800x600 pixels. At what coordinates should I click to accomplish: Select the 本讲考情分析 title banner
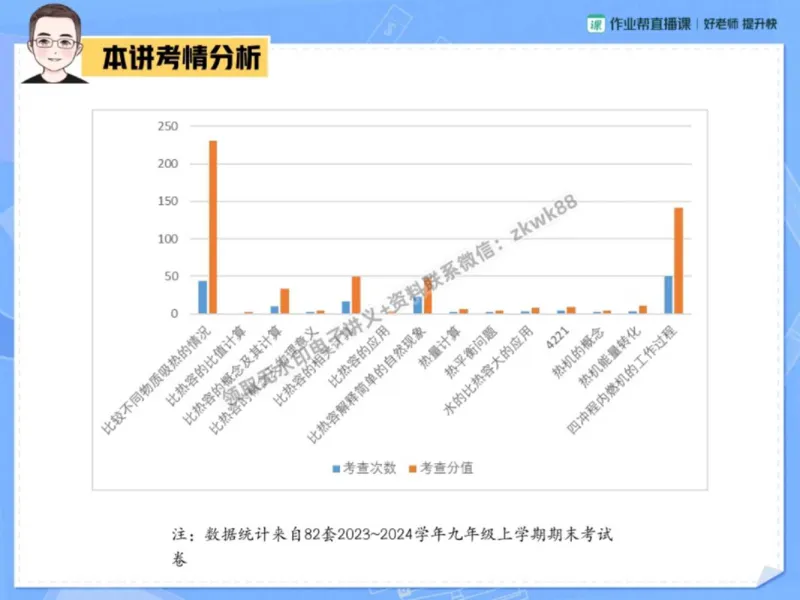pyautogui.click(x=176, y=57)
